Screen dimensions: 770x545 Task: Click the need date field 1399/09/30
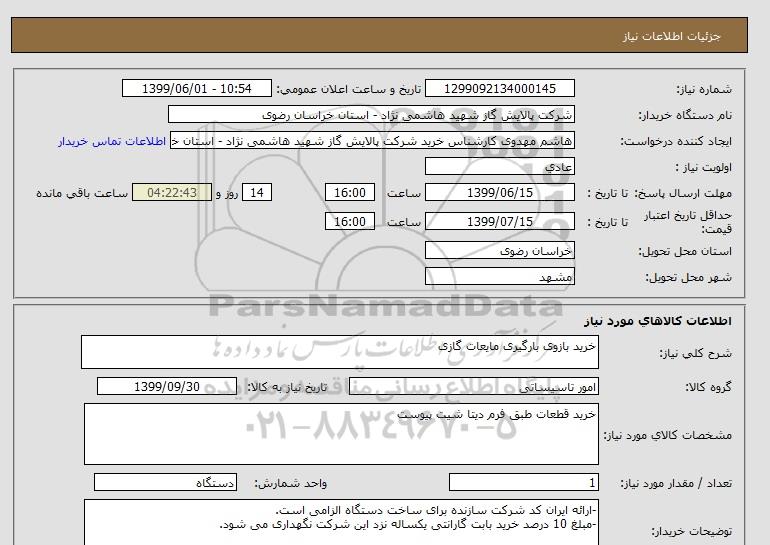point(167,386)
